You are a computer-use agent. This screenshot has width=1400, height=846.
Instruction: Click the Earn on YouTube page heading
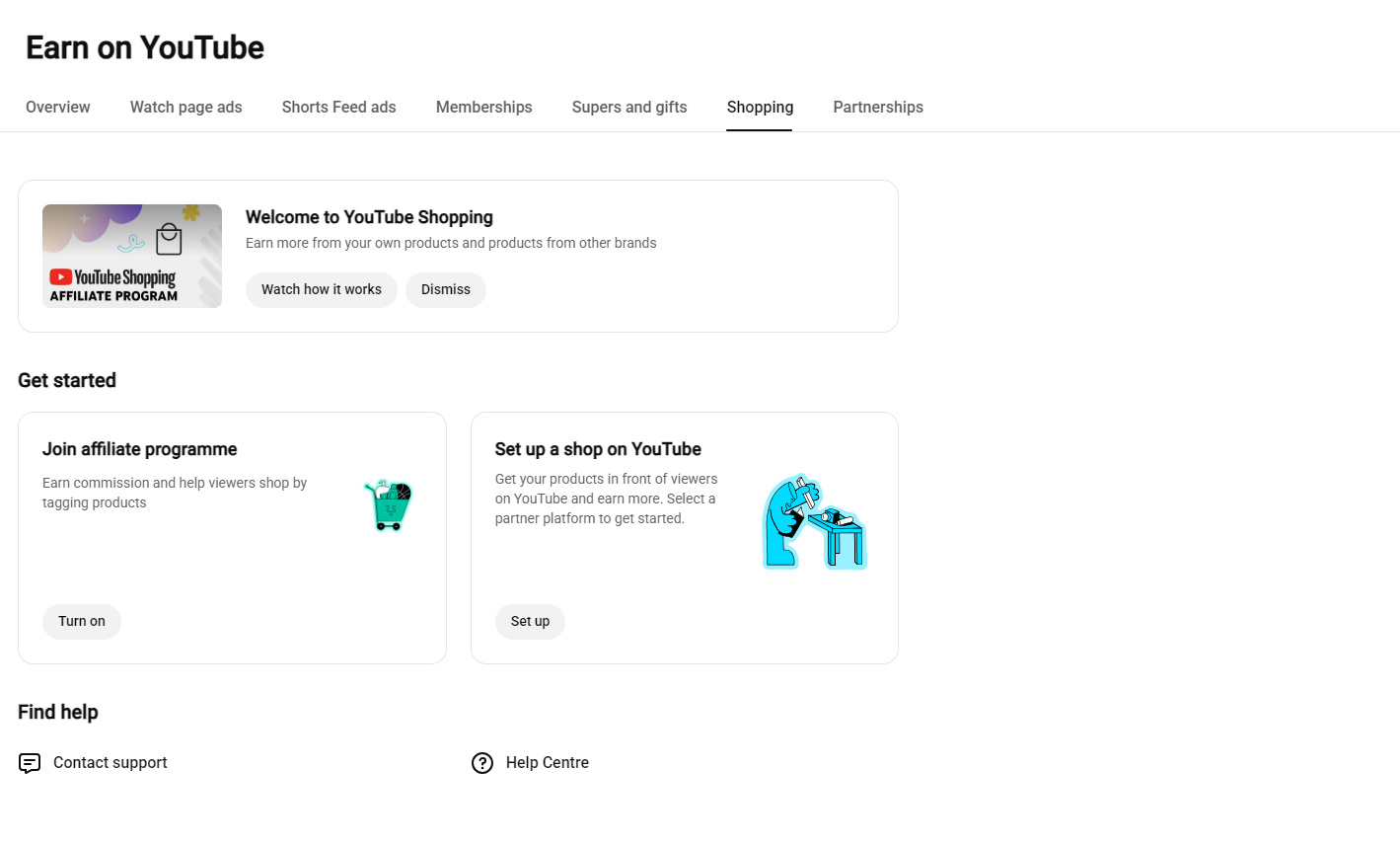(x=145, y=47)
